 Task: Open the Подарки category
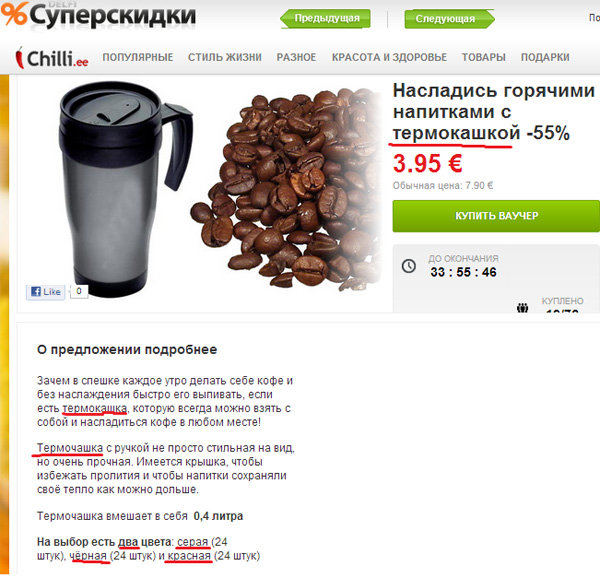(545, 57)
